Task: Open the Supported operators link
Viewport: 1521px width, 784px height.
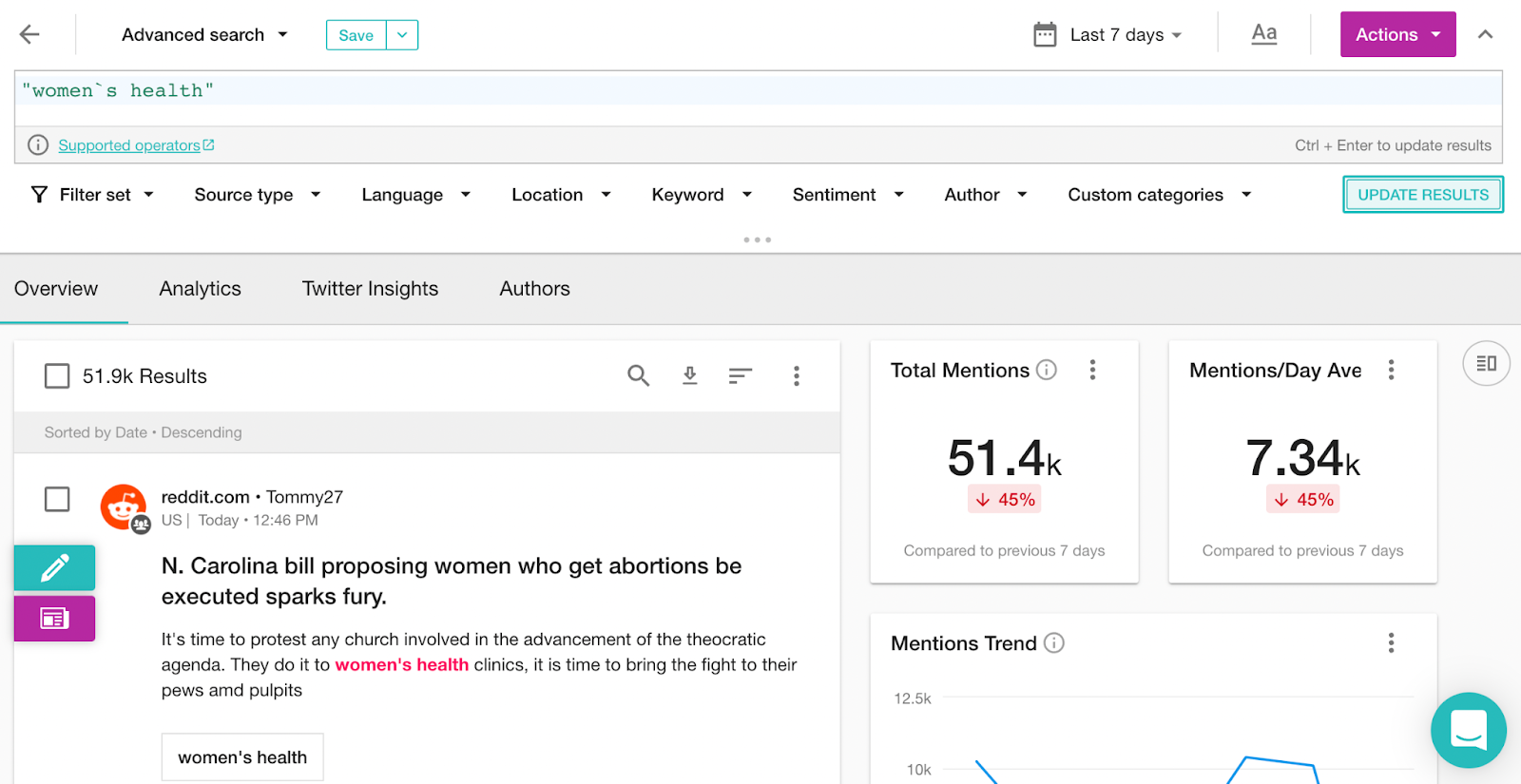Action: pos(129,145)
